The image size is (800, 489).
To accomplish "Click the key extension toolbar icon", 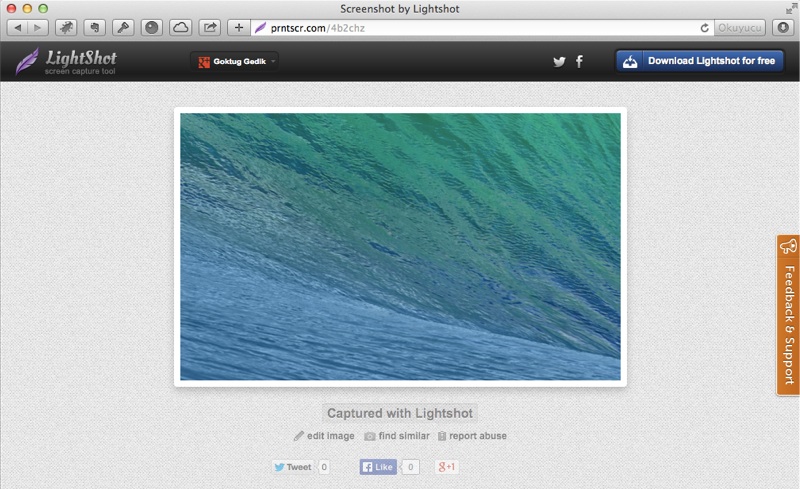I will [x=124, y=28].
